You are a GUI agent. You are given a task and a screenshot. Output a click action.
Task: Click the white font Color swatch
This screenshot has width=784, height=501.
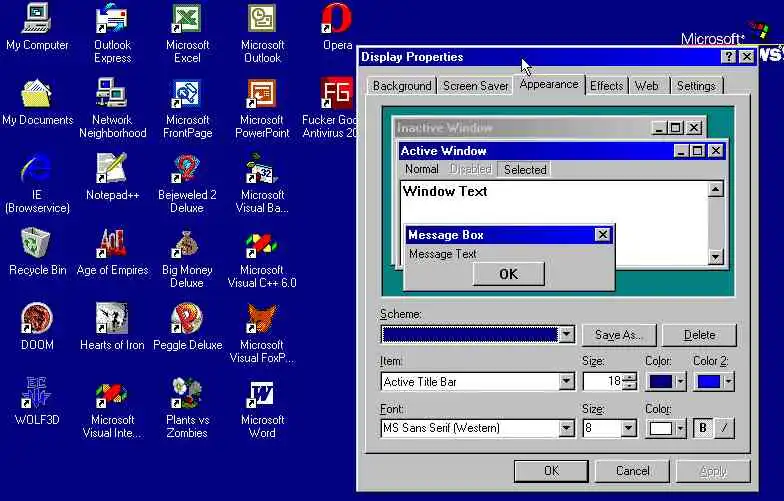click(x=660, y=428)
